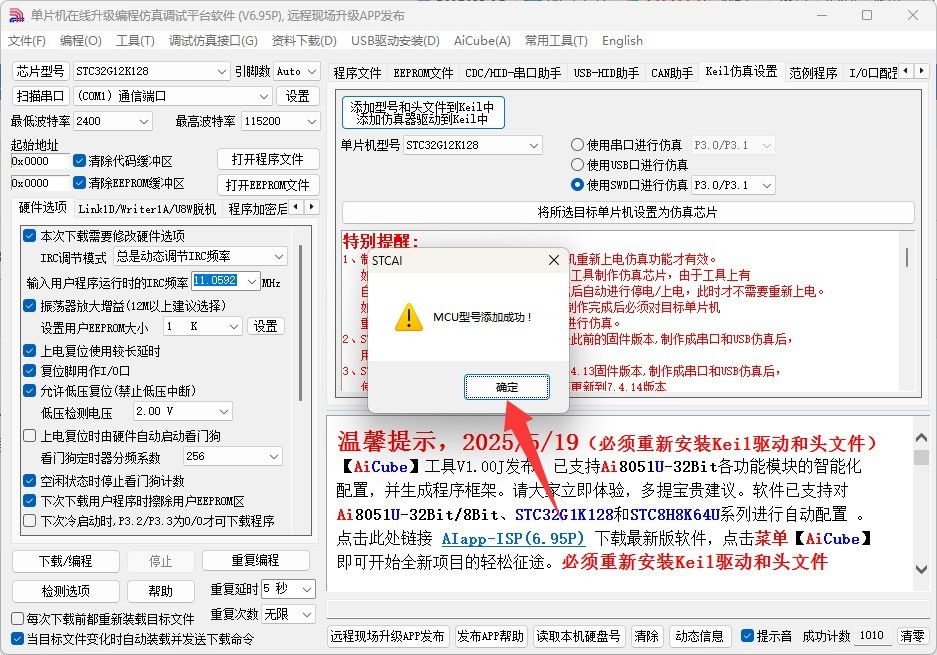Click 远程现场升级APP发布 button
This screenshot has width=937, height=655.
pyautogui.click(x=387, y=636)
